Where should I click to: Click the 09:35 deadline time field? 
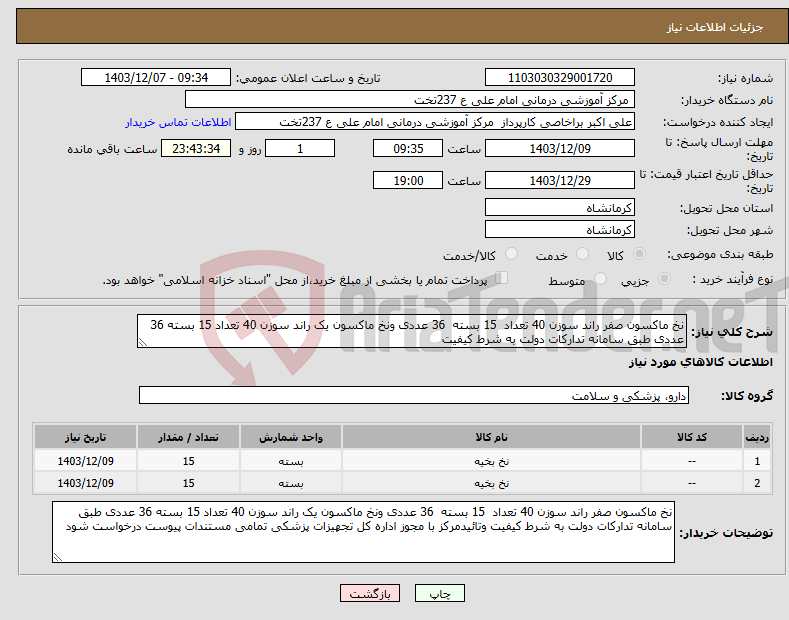click(408, 148)
